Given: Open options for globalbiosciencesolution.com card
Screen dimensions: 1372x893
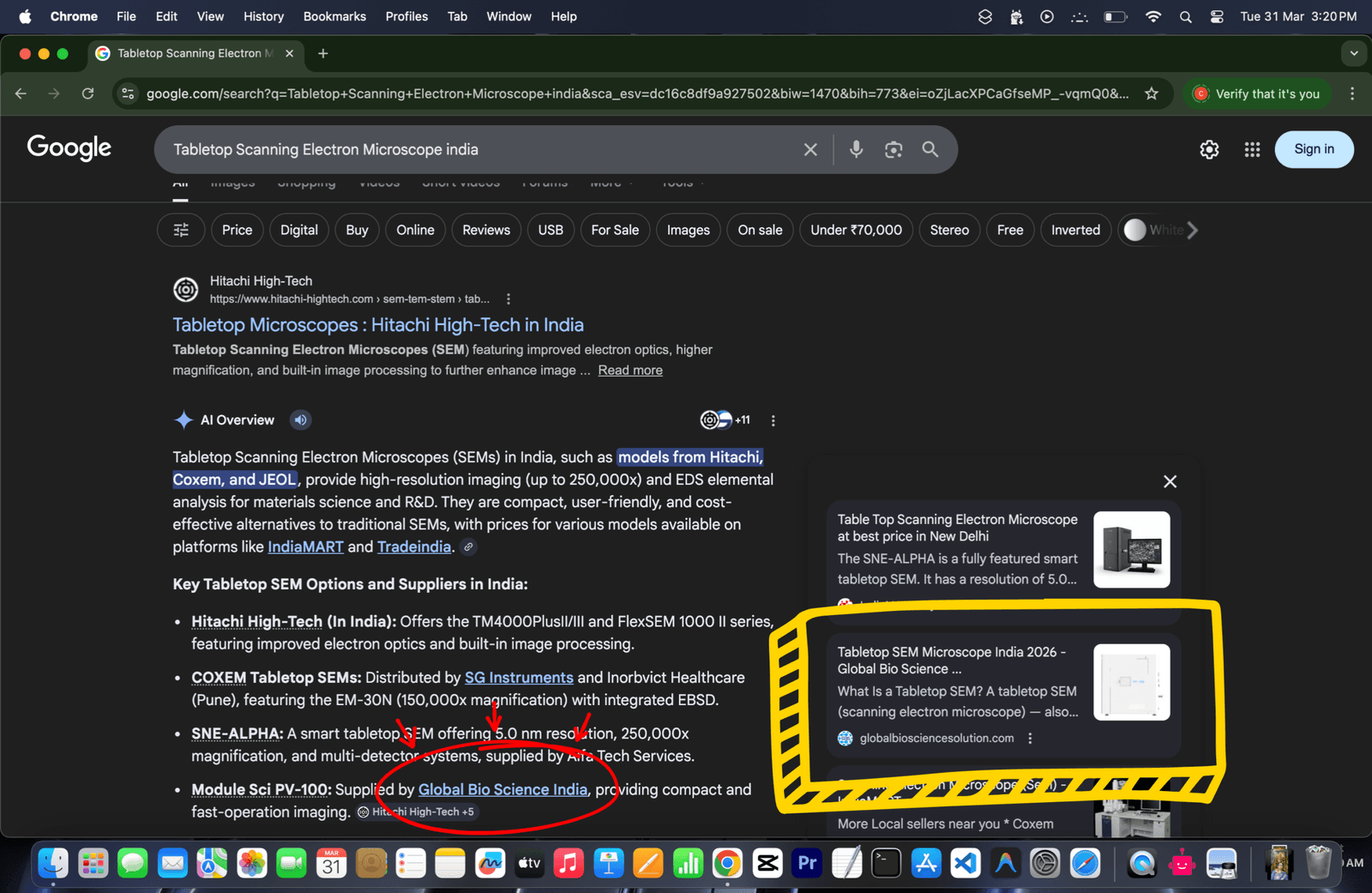Looking at the screenshot, I should click(x=1030, y=739).
